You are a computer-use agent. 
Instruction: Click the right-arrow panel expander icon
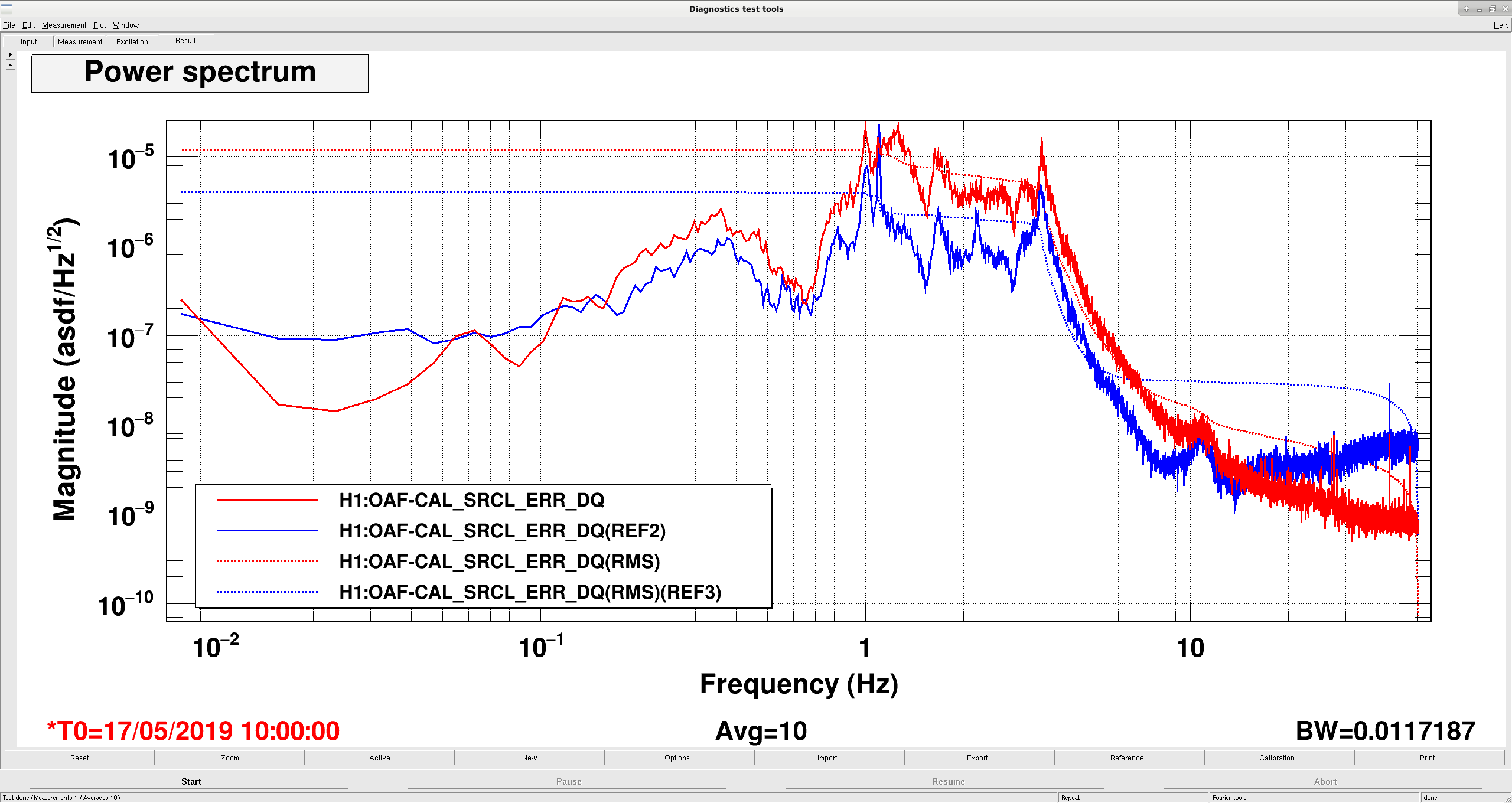[10, 54]
